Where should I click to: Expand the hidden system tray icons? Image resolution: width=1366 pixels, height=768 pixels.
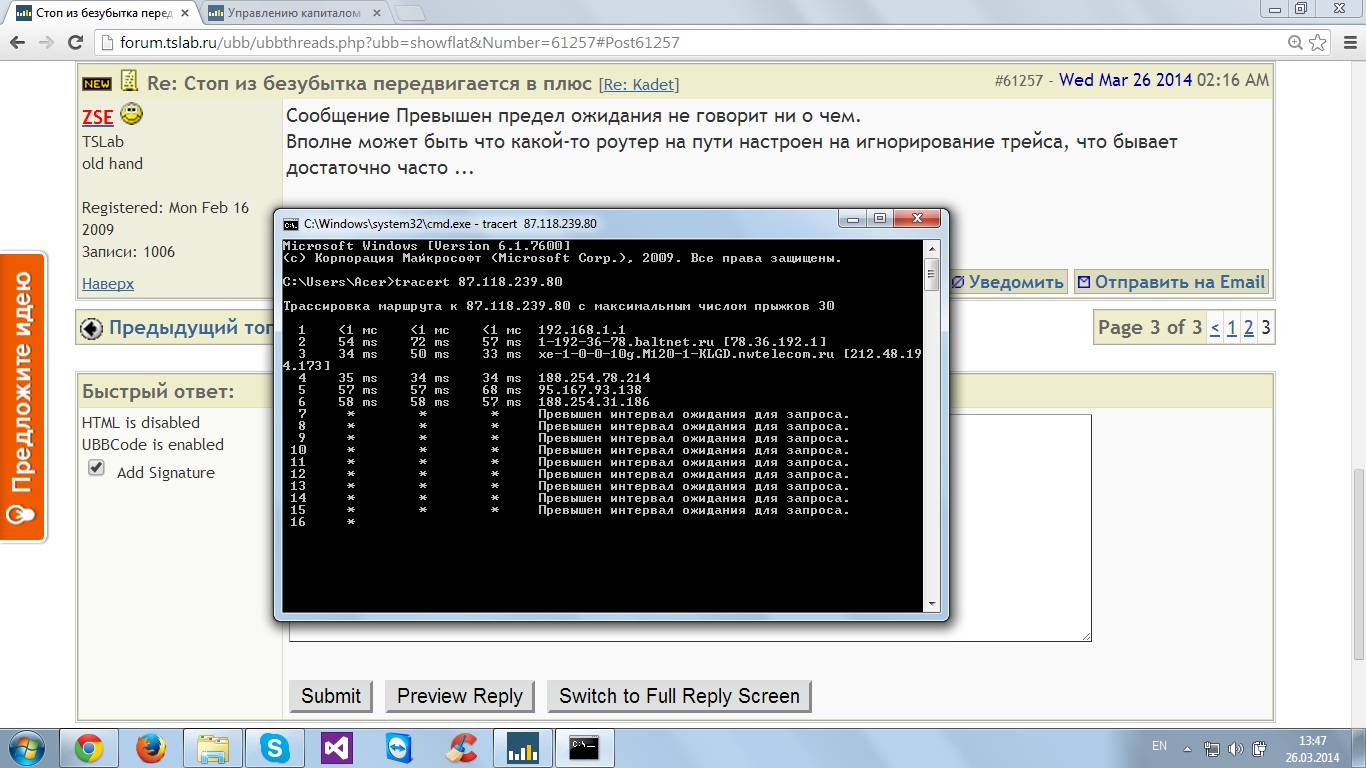point(1187,748)
